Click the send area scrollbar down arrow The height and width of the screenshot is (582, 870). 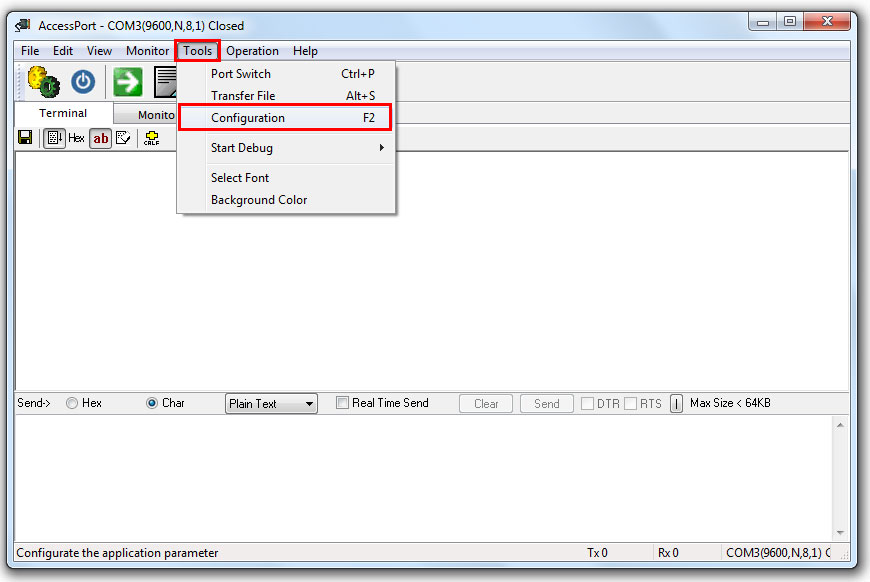click(x=840, y=533)
